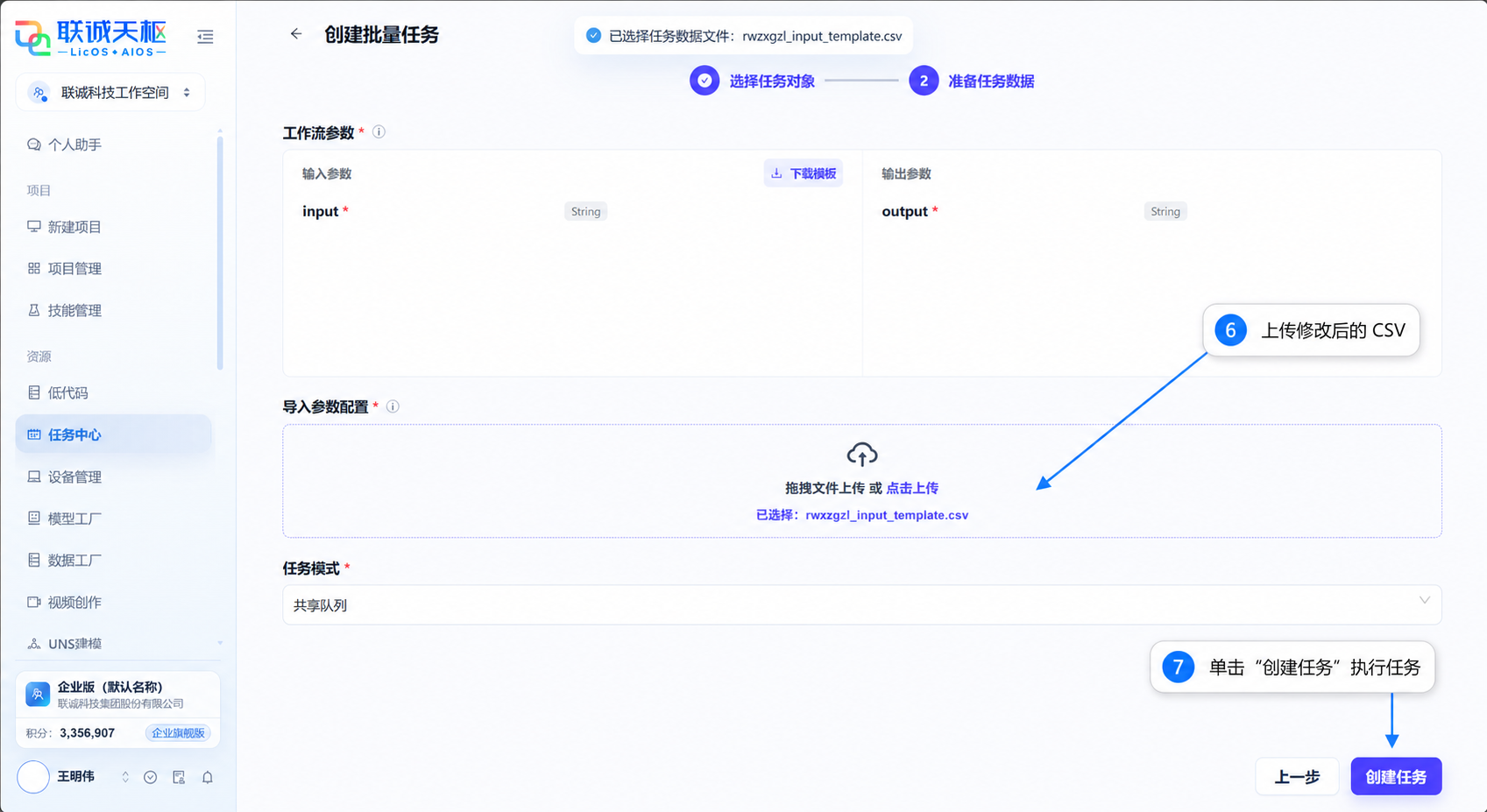Click the String tag beside output
The image size is (1487, 812).
click(x=1165, y=212)
